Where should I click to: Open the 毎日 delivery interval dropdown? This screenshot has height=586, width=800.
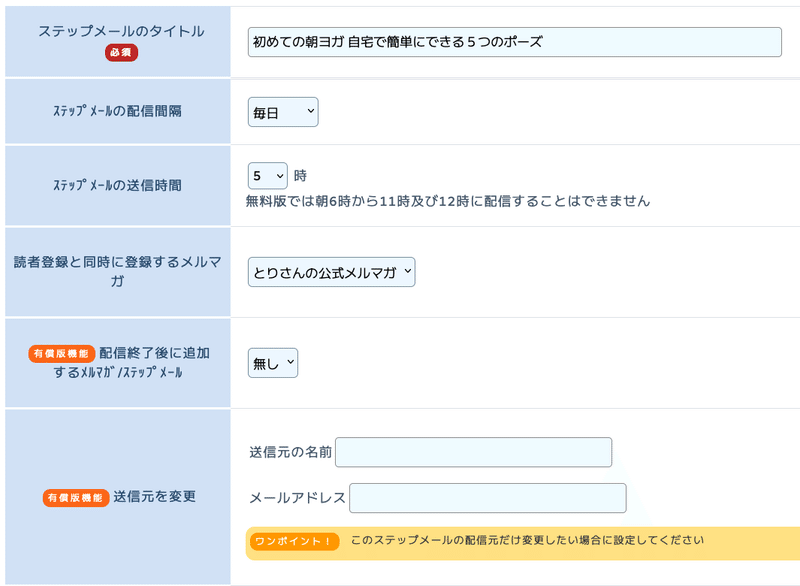(x=283, y=112)
